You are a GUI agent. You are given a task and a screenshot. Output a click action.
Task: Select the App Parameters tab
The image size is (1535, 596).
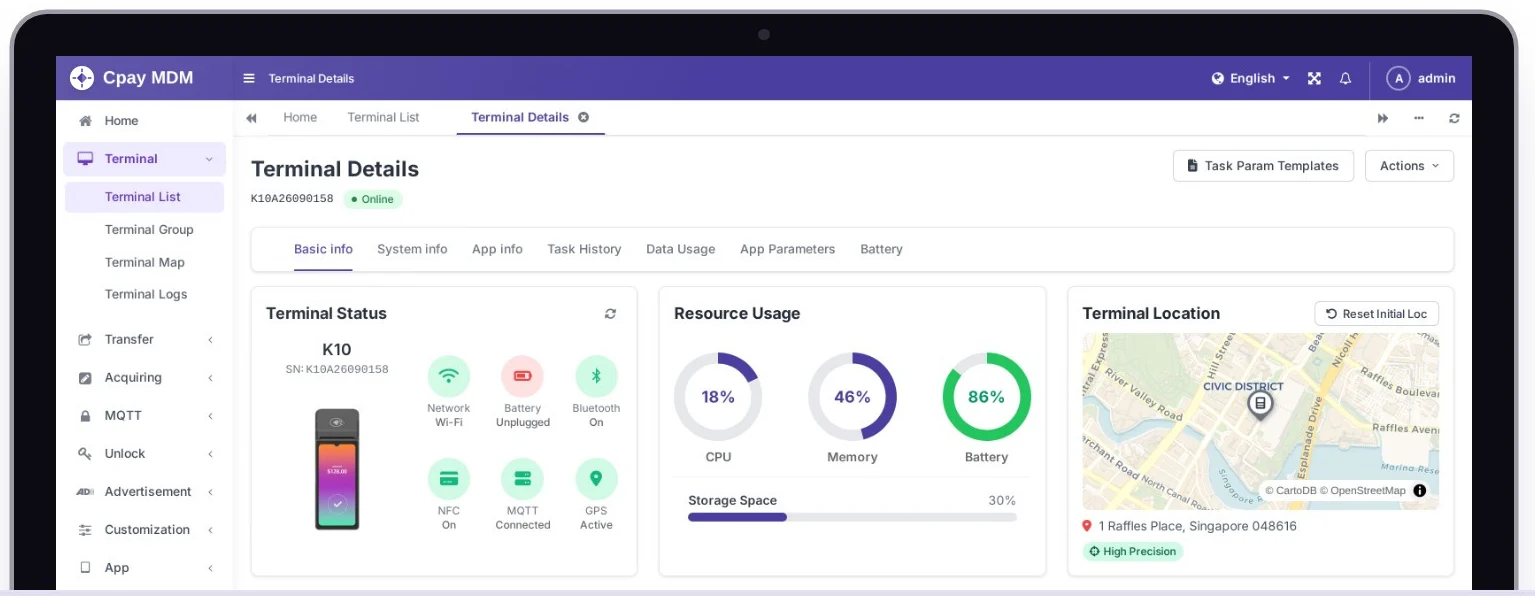[x=787, y=249]
